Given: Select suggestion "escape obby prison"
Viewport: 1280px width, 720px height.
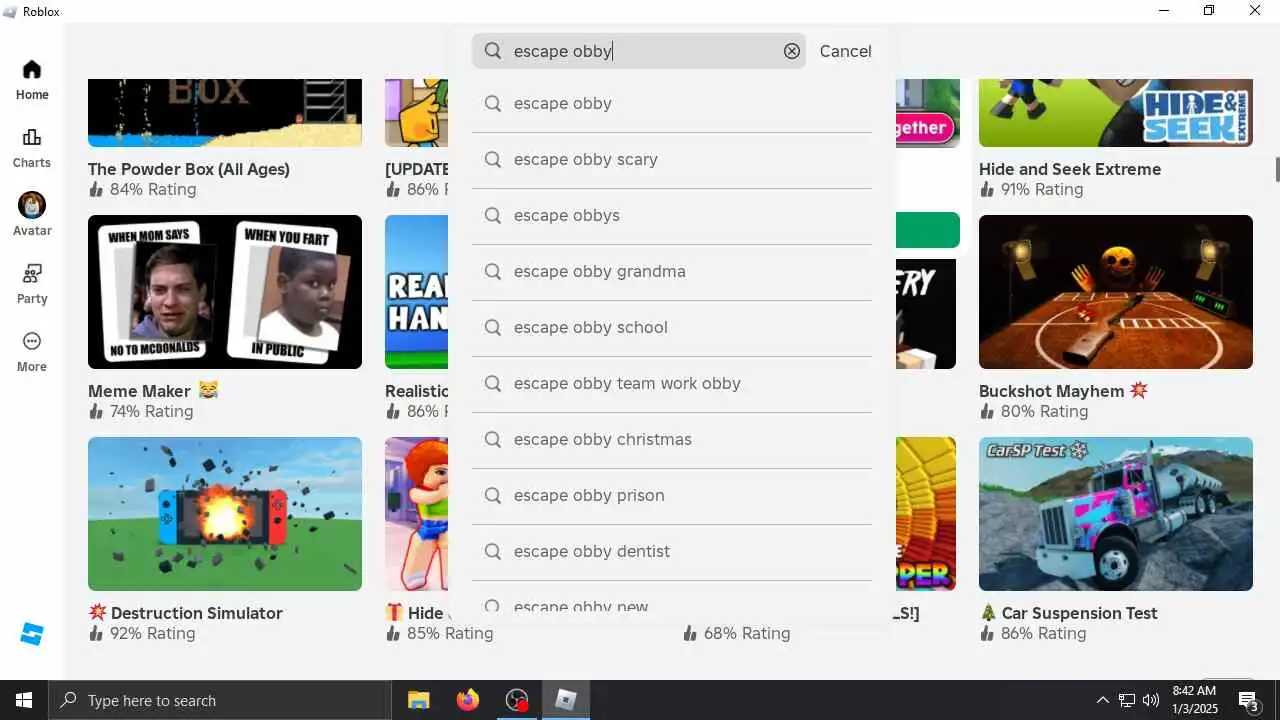Looking at the screenshot, I should 672,495.
